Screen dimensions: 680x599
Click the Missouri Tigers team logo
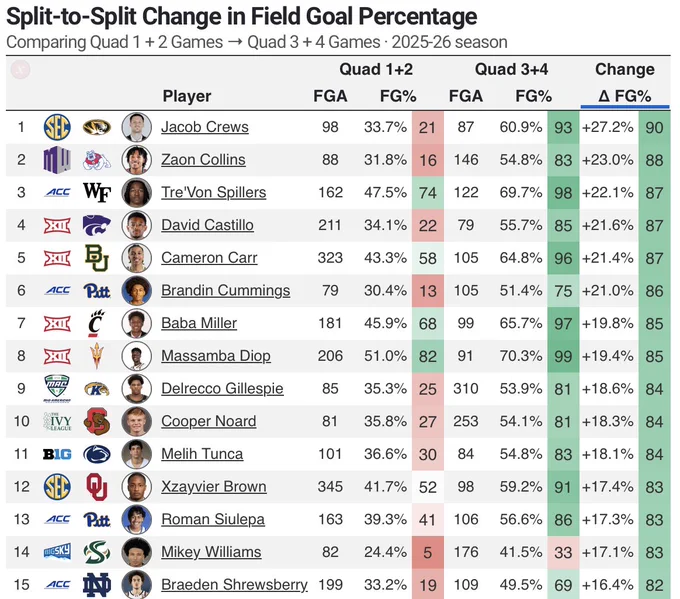[x=97, y=127]
